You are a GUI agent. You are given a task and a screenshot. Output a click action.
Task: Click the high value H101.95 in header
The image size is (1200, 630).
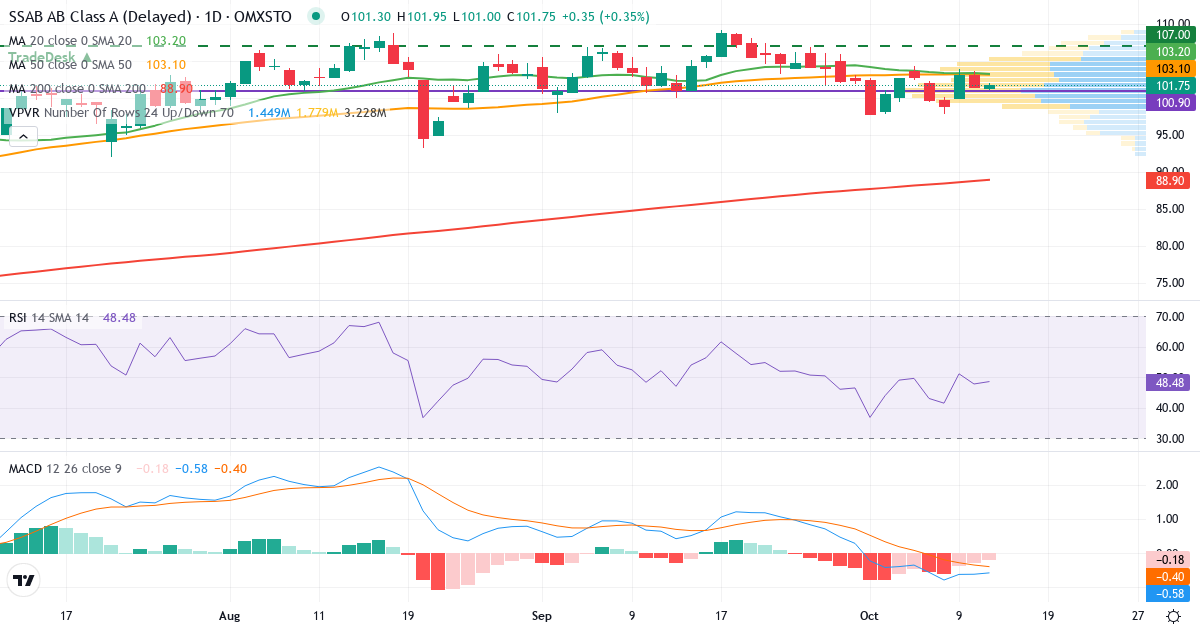tap(421, 17)
